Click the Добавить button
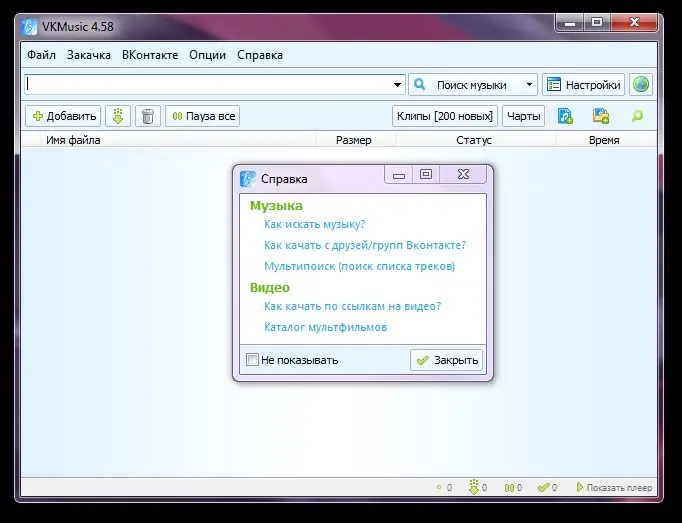The image size is (682, 523). coord(63,116)
